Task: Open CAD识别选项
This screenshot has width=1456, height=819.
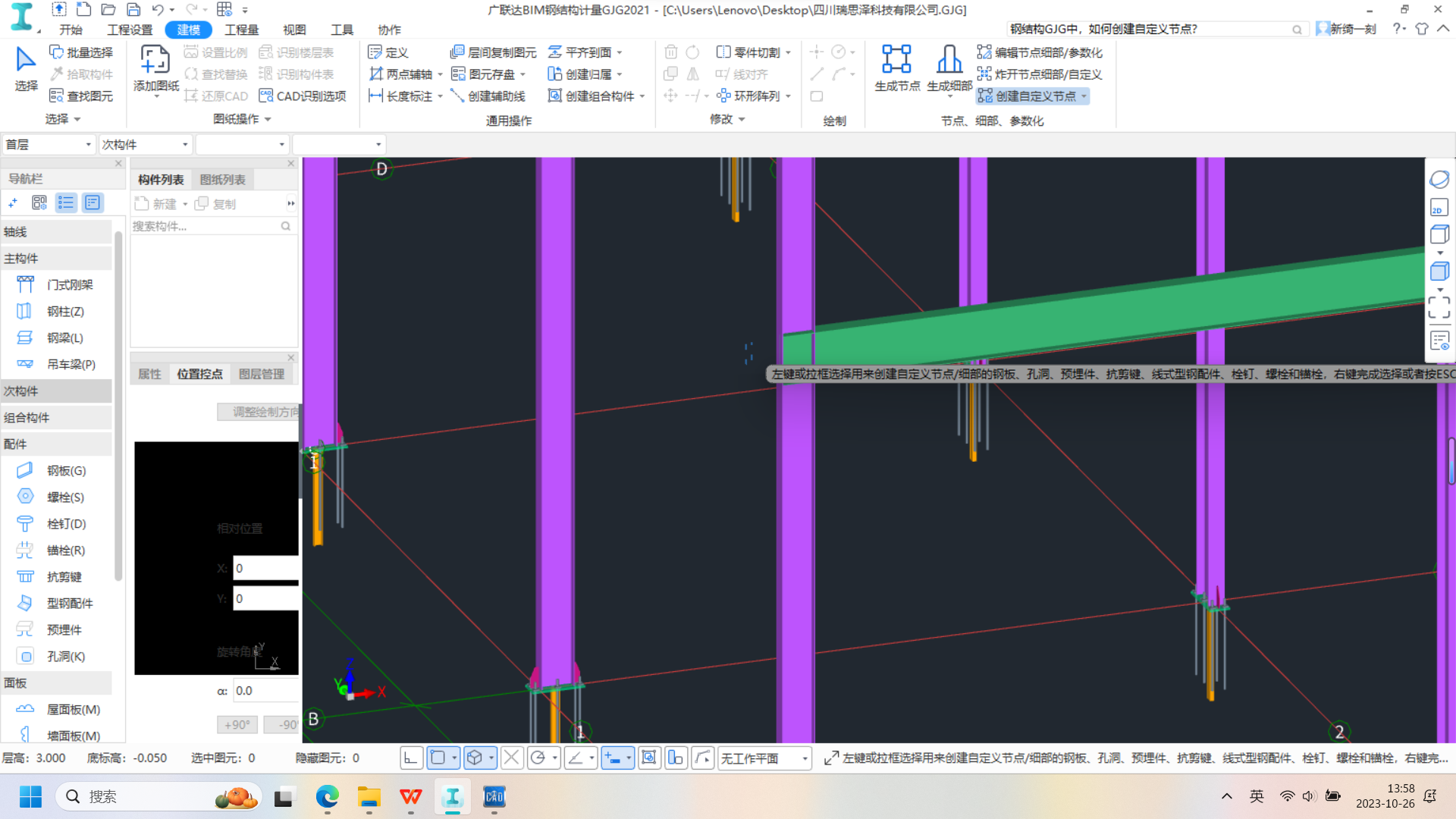Action: 303,96
